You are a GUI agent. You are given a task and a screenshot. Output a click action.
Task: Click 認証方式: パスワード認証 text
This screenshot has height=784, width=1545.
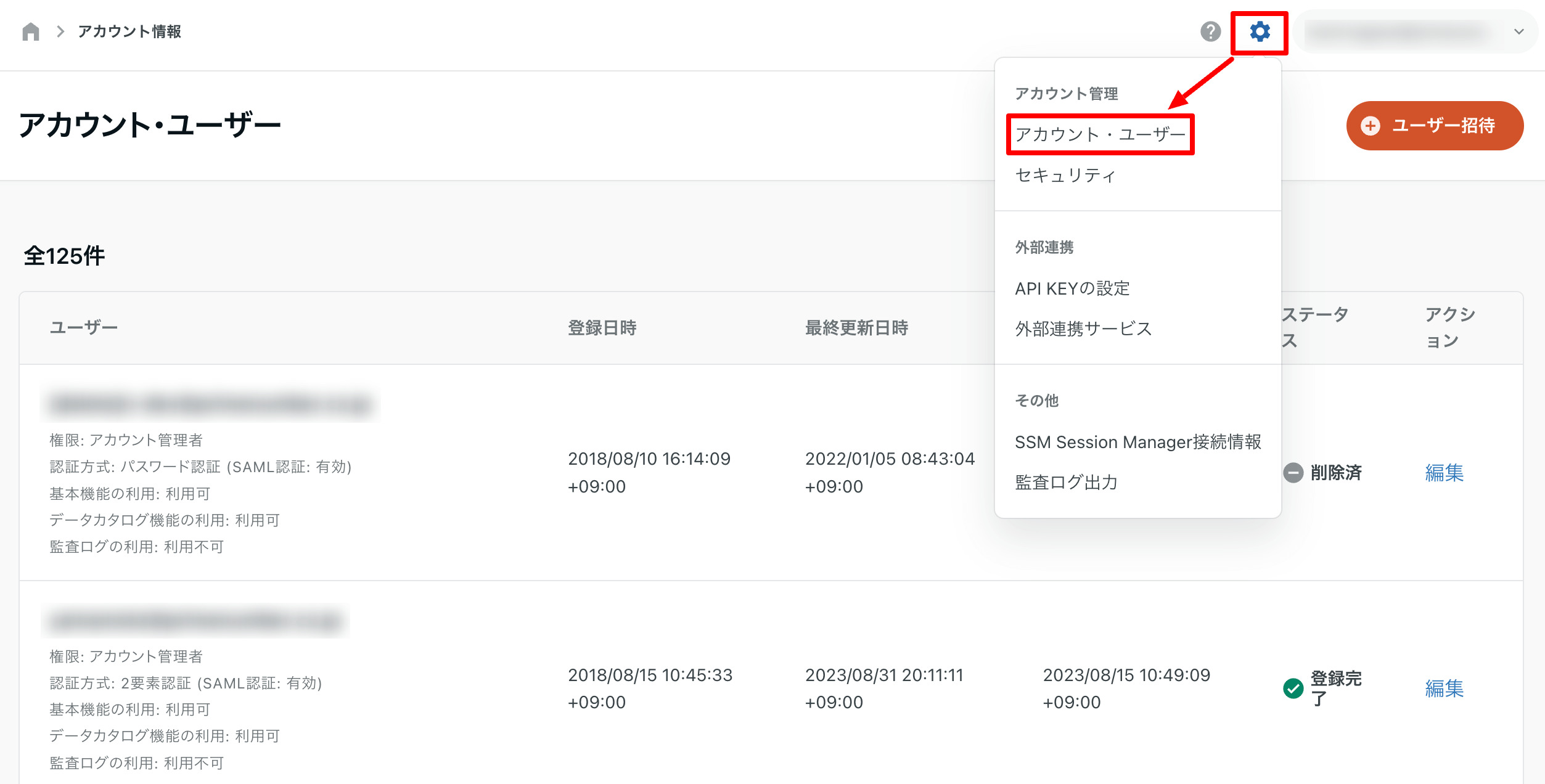click(x=200, y=467)
